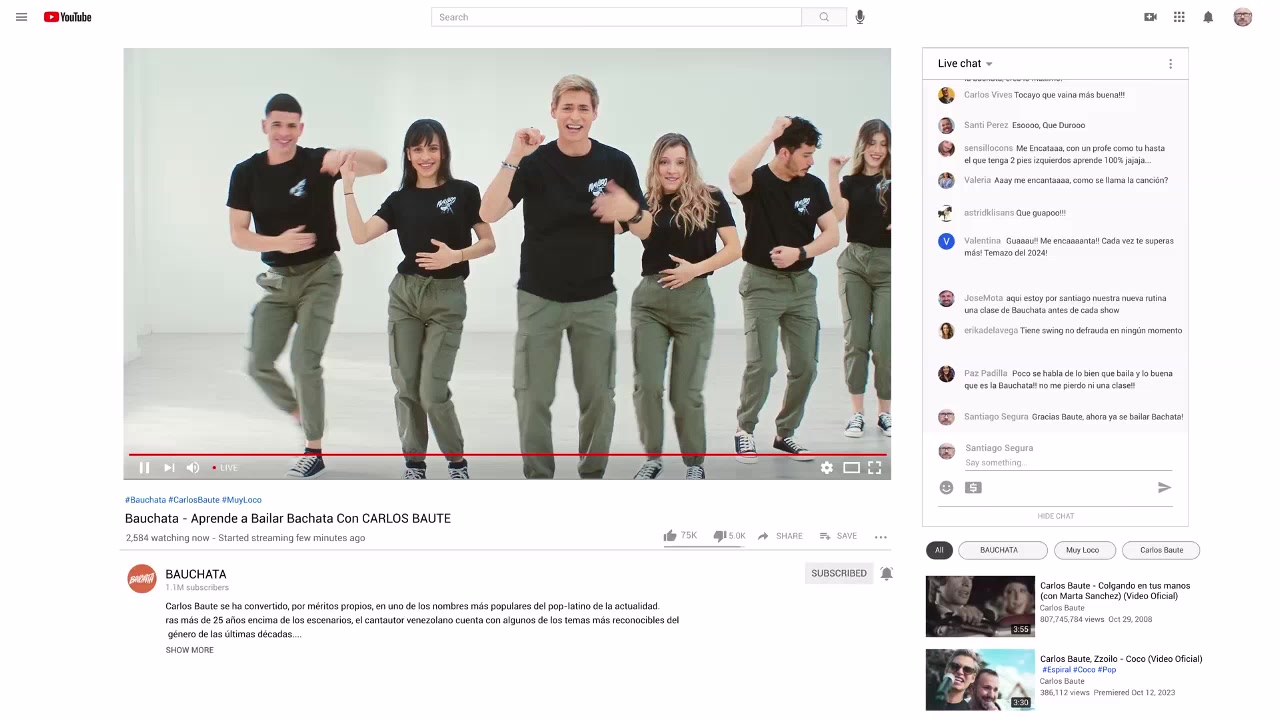Image resolution: width=1280 pixels, height=720 pixels.
Task: Save the video to a playlist
Action: (x=838, y=536)
